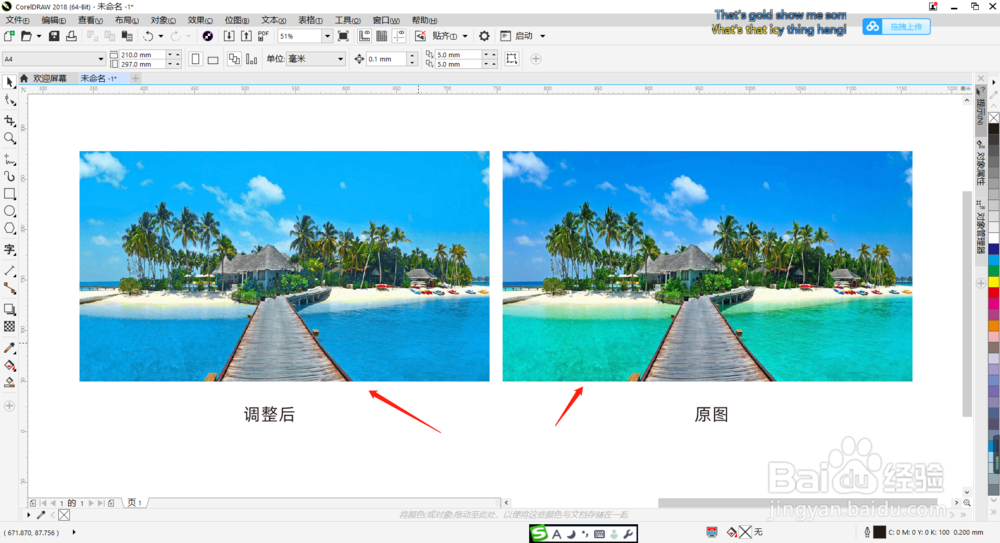
Task: Print the document
Action: point(71,36)
